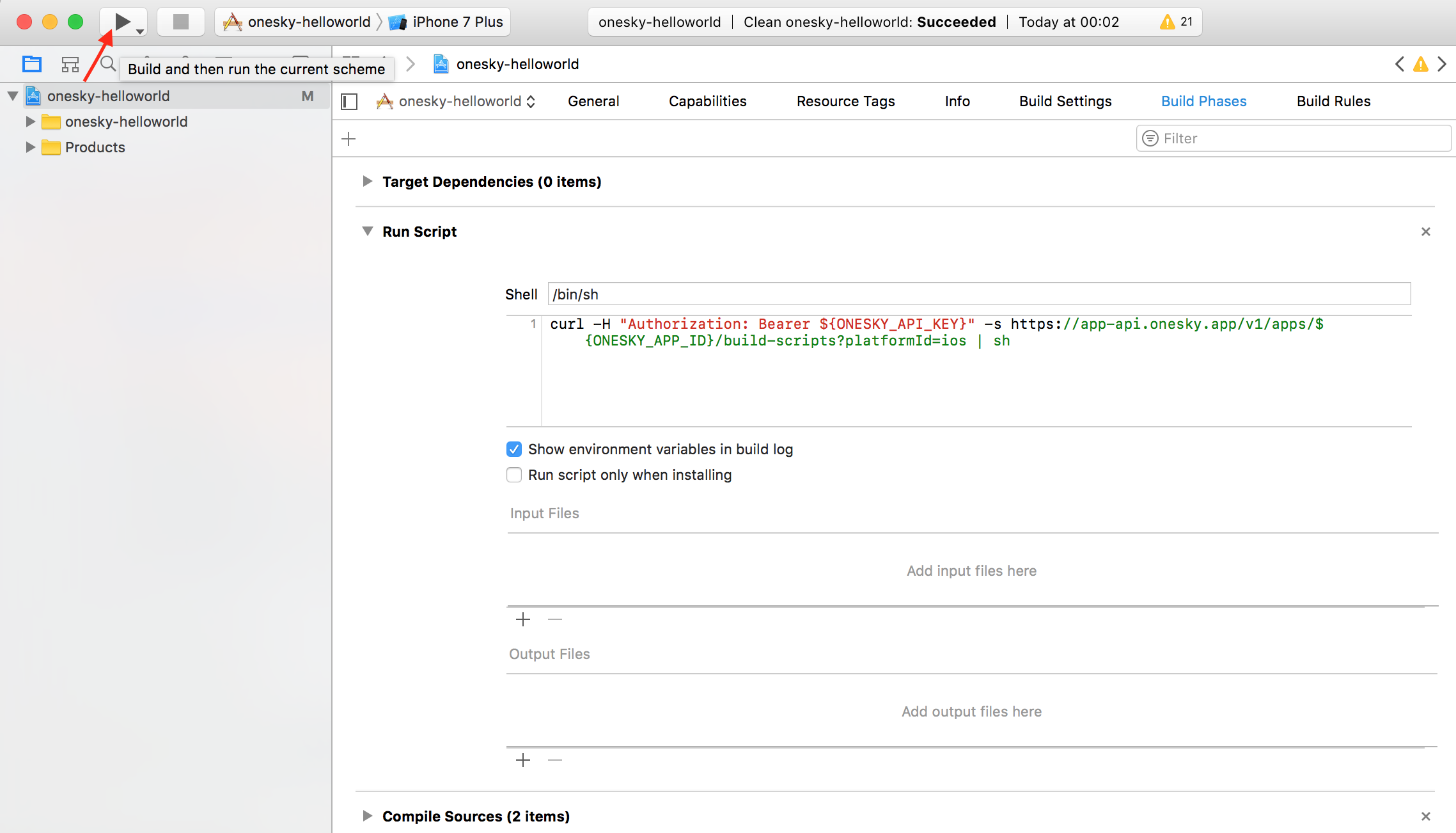Add new build phase plus button
This screenshot has width=1456, height=833.
coord(348,139)
